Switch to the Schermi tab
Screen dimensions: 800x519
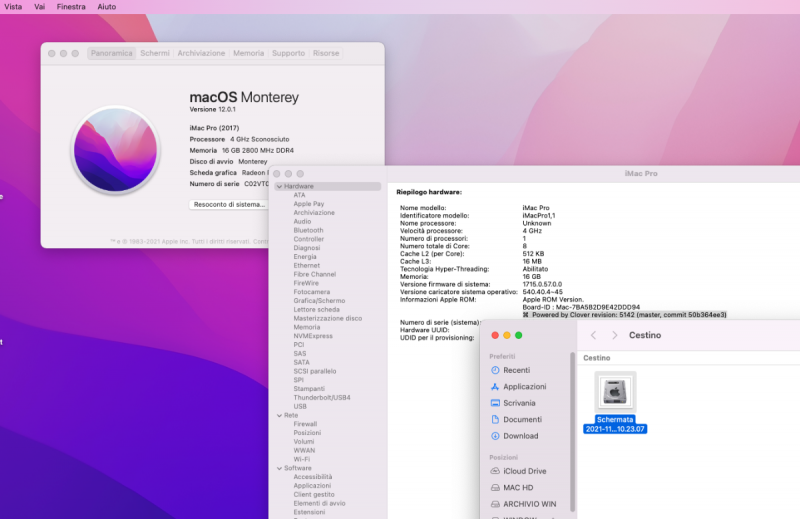click(x=155, y=53)
